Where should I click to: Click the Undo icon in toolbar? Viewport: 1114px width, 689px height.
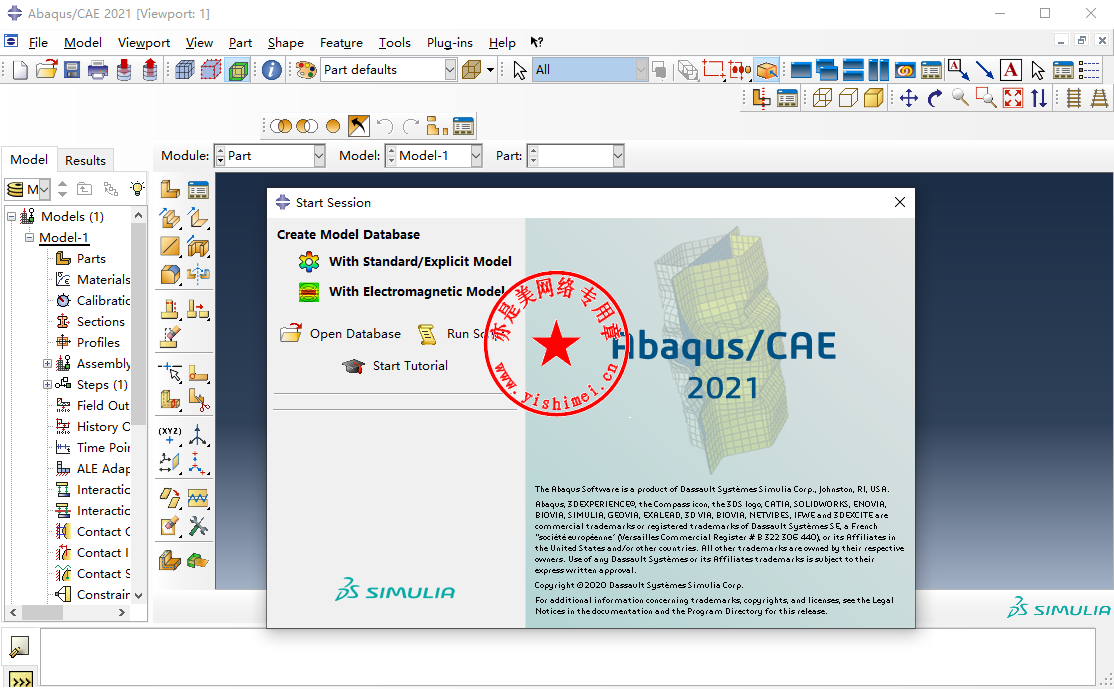[384, 126]
